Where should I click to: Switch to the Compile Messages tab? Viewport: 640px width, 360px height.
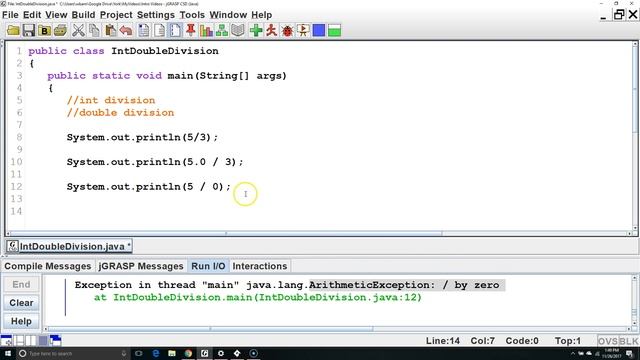click(48, 266)
